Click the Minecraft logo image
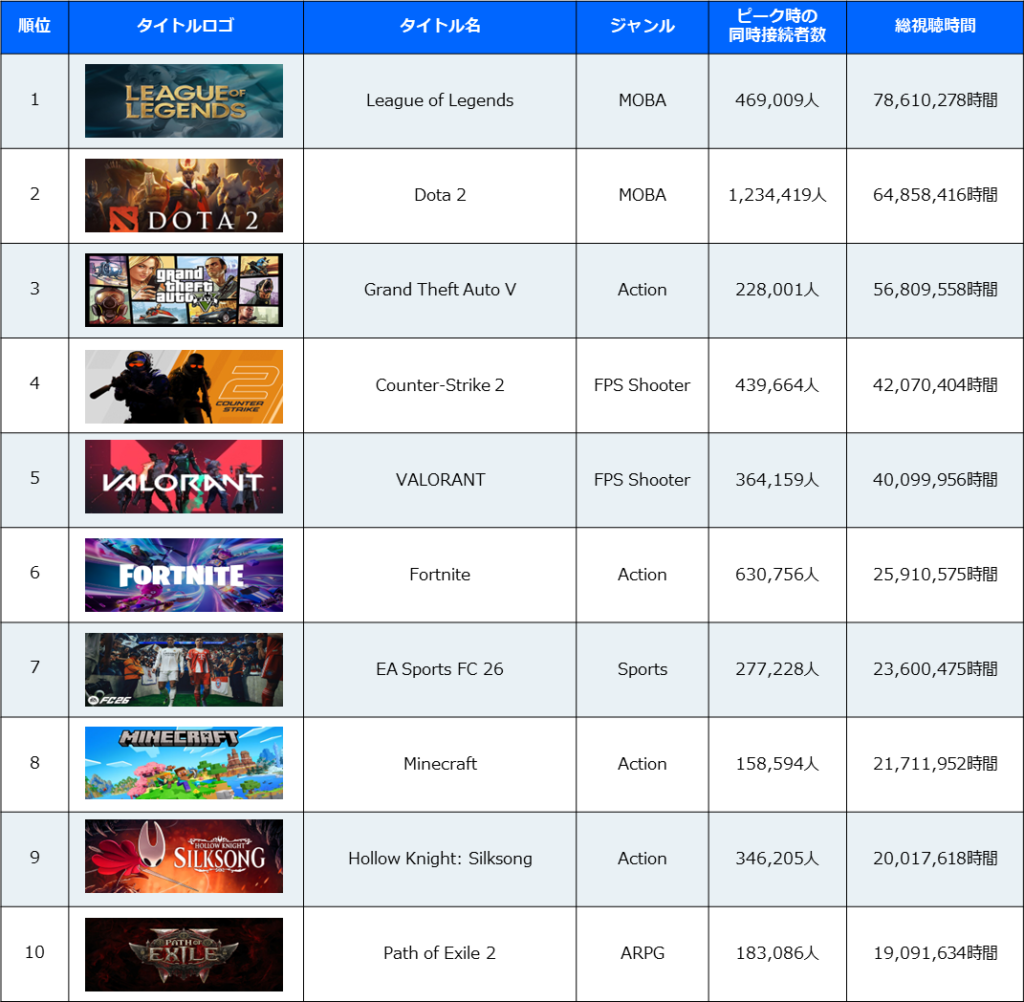This screenshot has width=1024, height=1002. [184, 763]
